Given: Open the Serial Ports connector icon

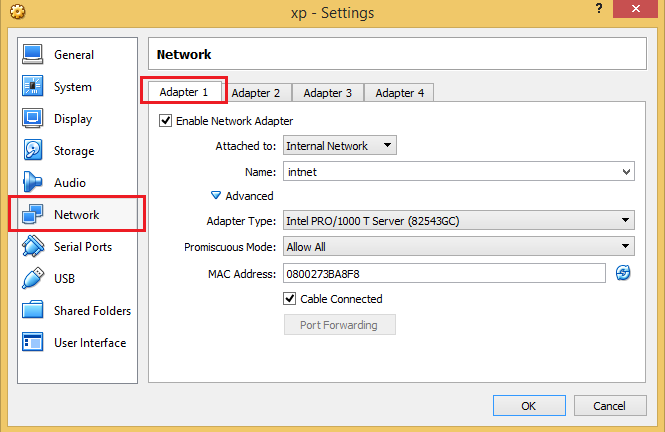Looking at the screenshot, I should point(33,246).
